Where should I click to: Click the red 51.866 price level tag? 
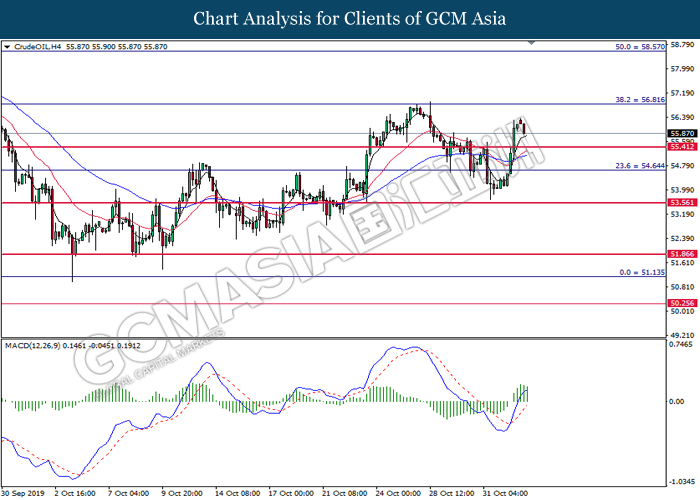click(682, 254)
